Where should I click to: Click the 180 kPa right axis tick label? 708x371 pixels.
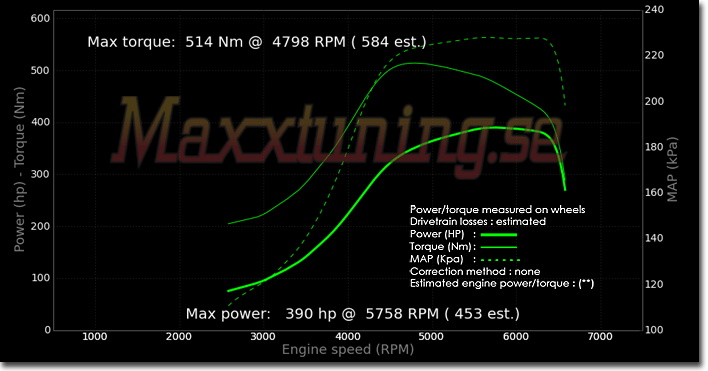[x=654, y=147]
